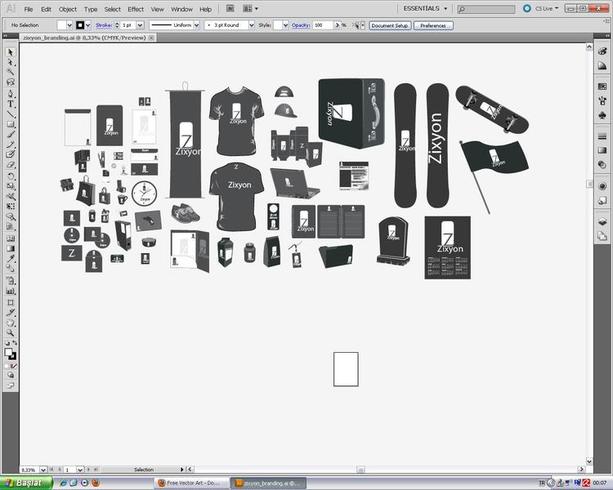Click the Stroke panel link
The image size is (613, 490).
coord(104,25)
